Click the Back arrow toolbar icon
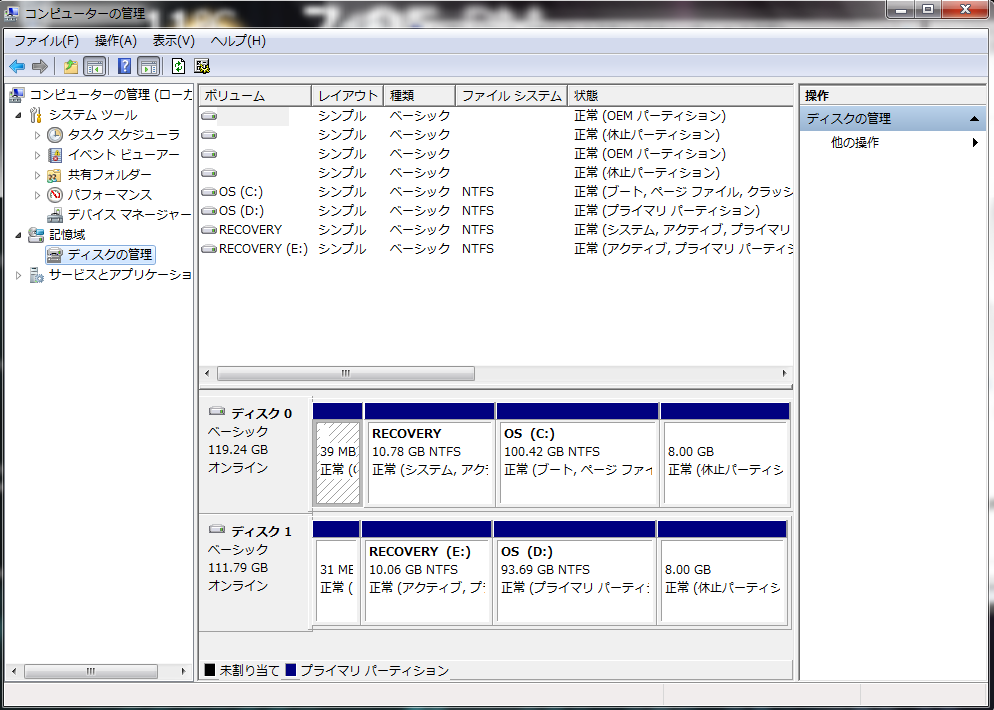The width and height of the screenshot is (994, 710). tap(17, 66)
